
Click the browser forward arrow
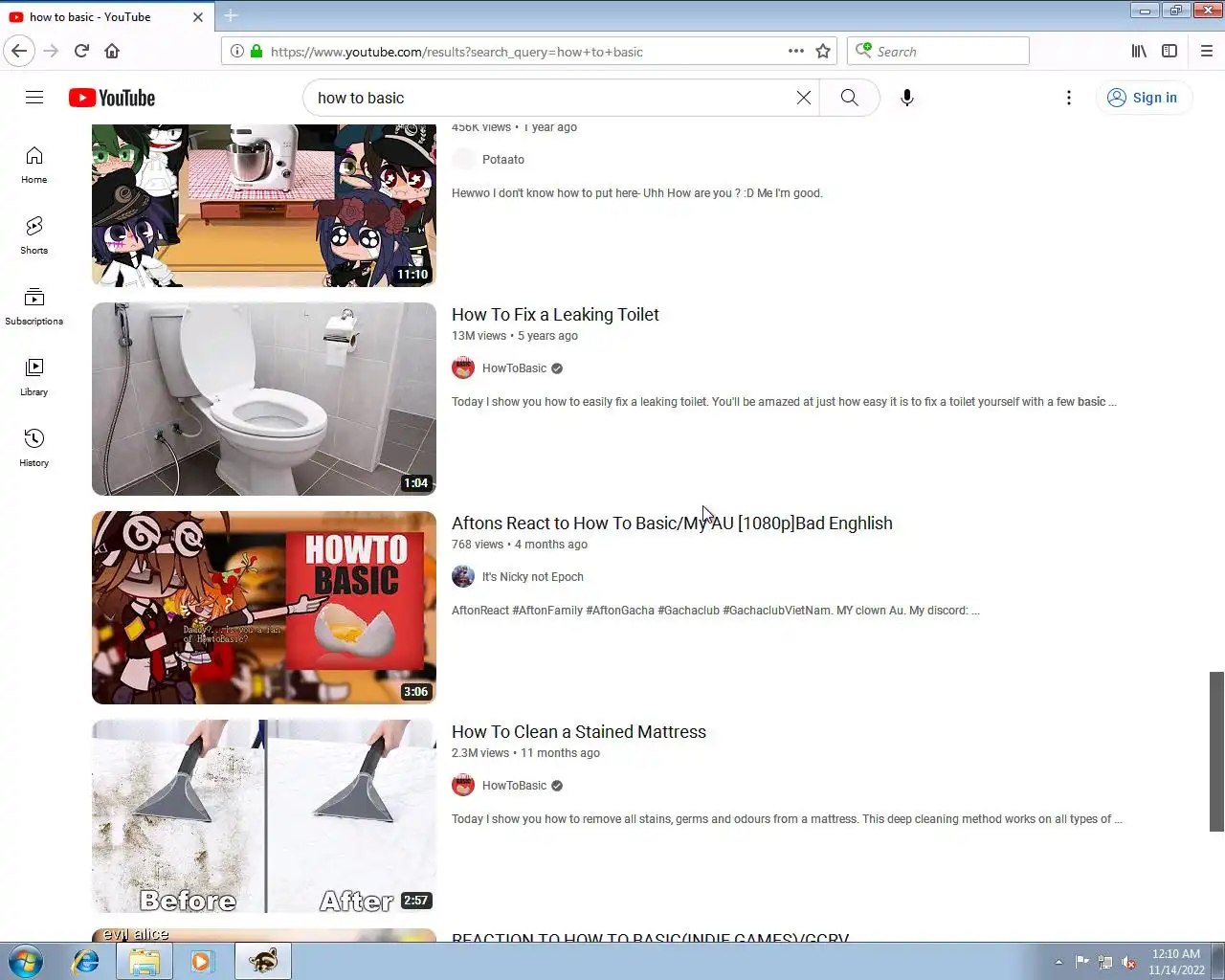coord(52,51)
